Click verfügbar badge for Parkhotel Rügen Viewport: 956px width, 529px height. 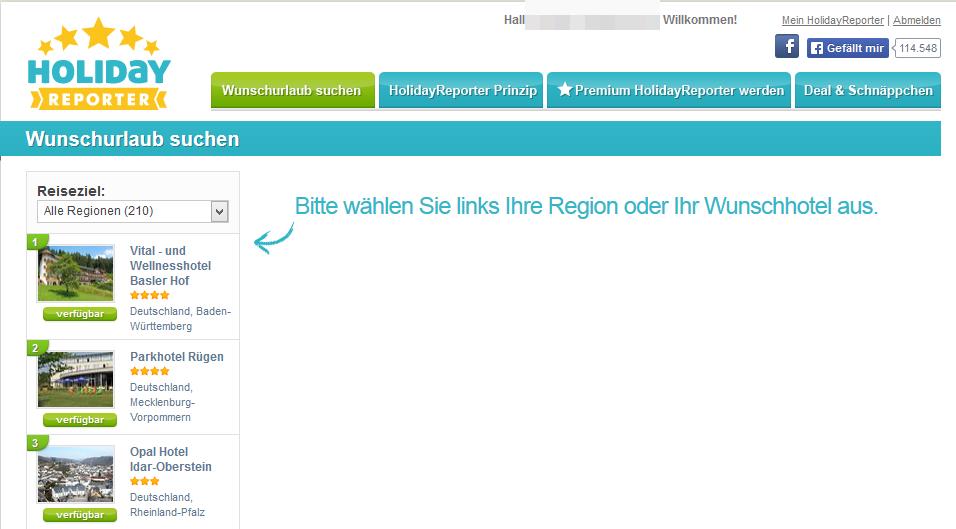pyautogui.click(x=80, y=420)
